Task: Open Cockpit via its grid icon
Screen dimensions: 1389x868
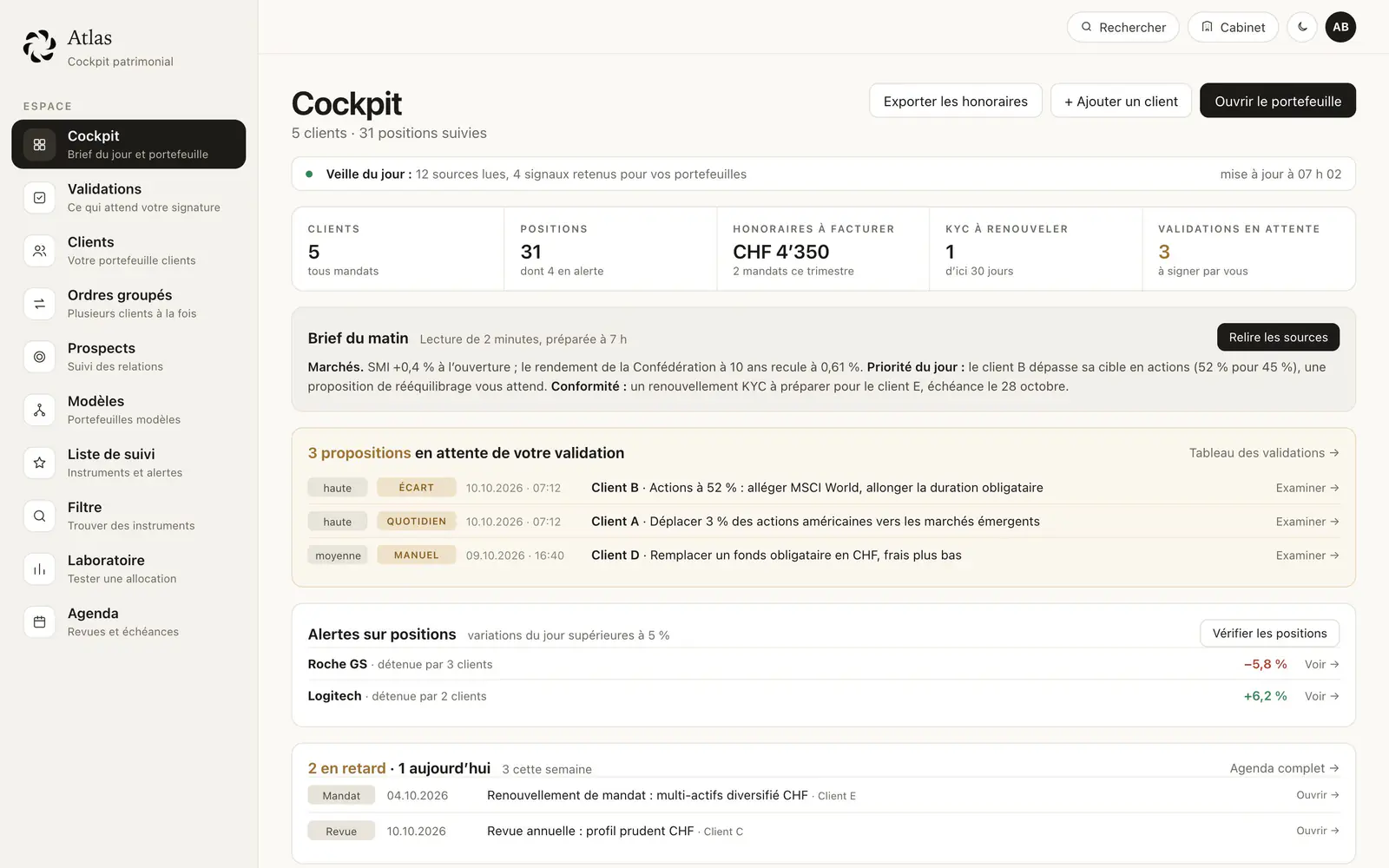Action: [39, 145]
